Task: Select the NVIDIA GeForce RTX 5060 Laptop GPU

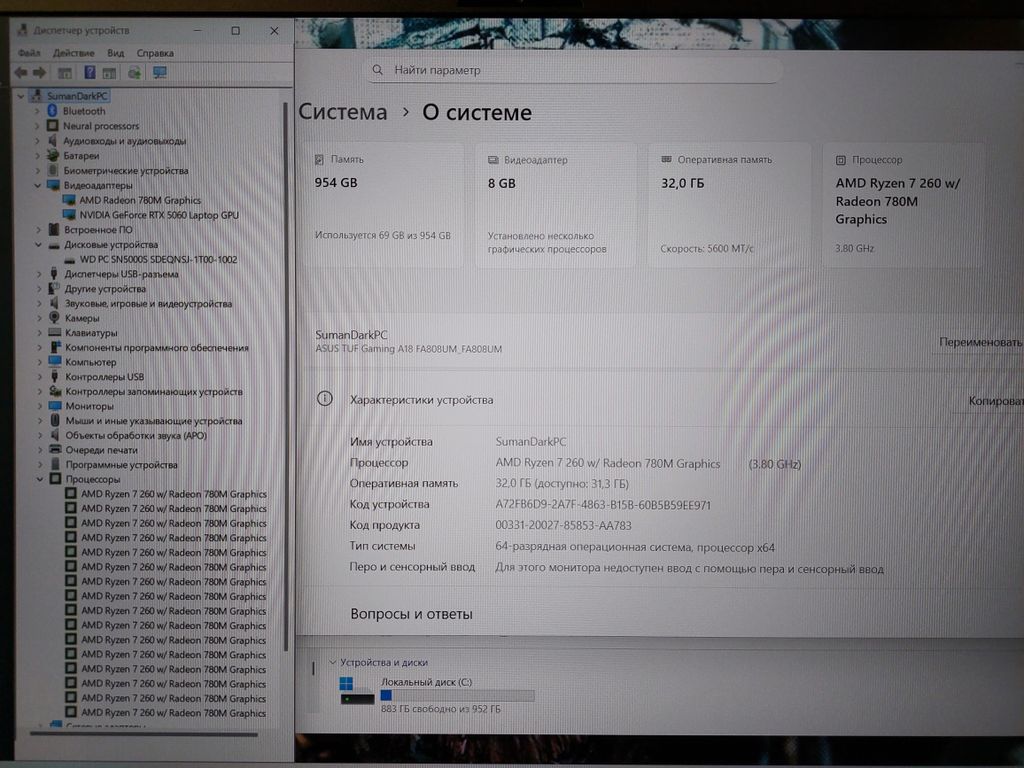Action: pos(158,215)
